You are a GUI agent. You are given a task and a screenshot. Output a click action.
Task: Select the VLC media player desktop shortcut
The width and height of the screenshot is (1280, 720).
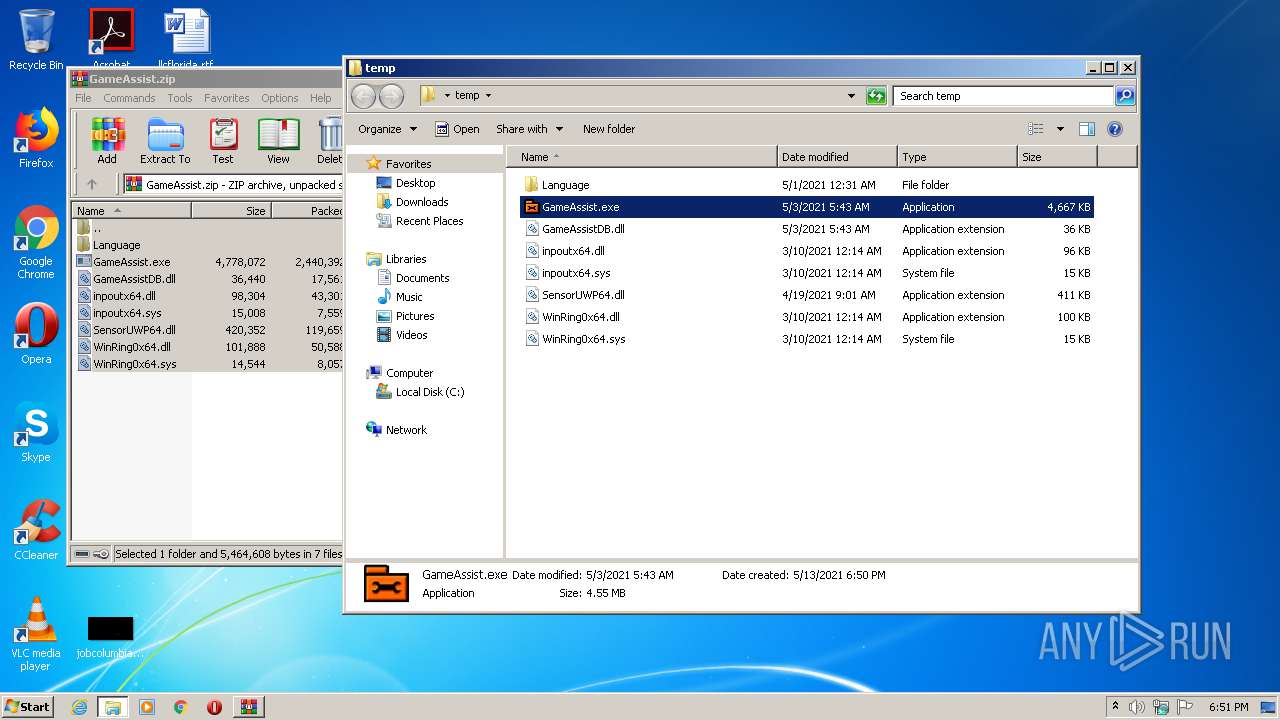tap(36, 634)
